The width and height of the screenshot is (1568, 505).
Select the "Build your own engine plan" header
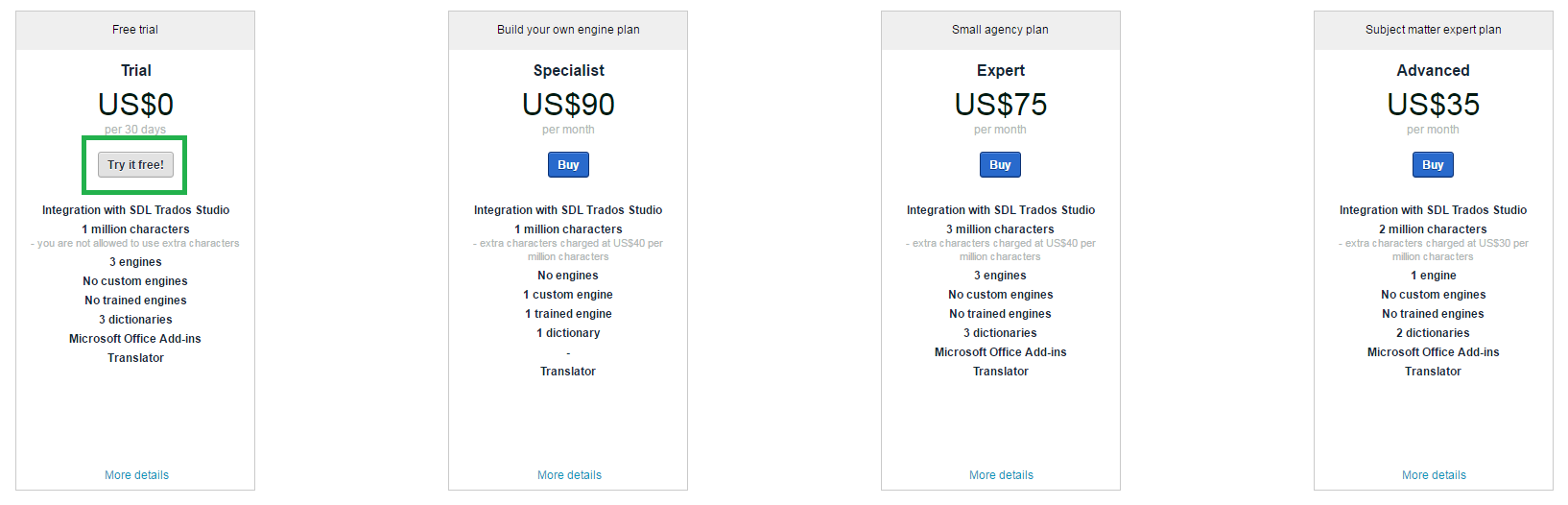pos(568,30)
